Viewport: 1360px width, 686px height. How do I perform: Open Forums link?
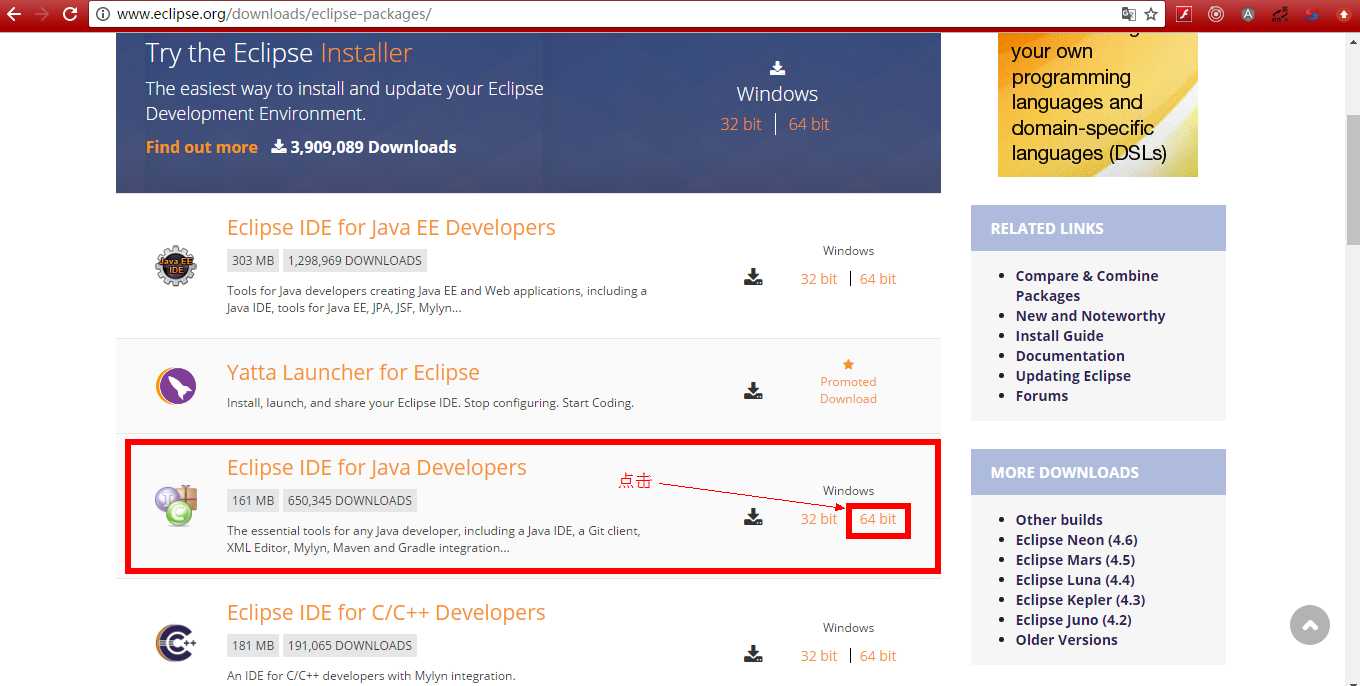pos(1042,396)
